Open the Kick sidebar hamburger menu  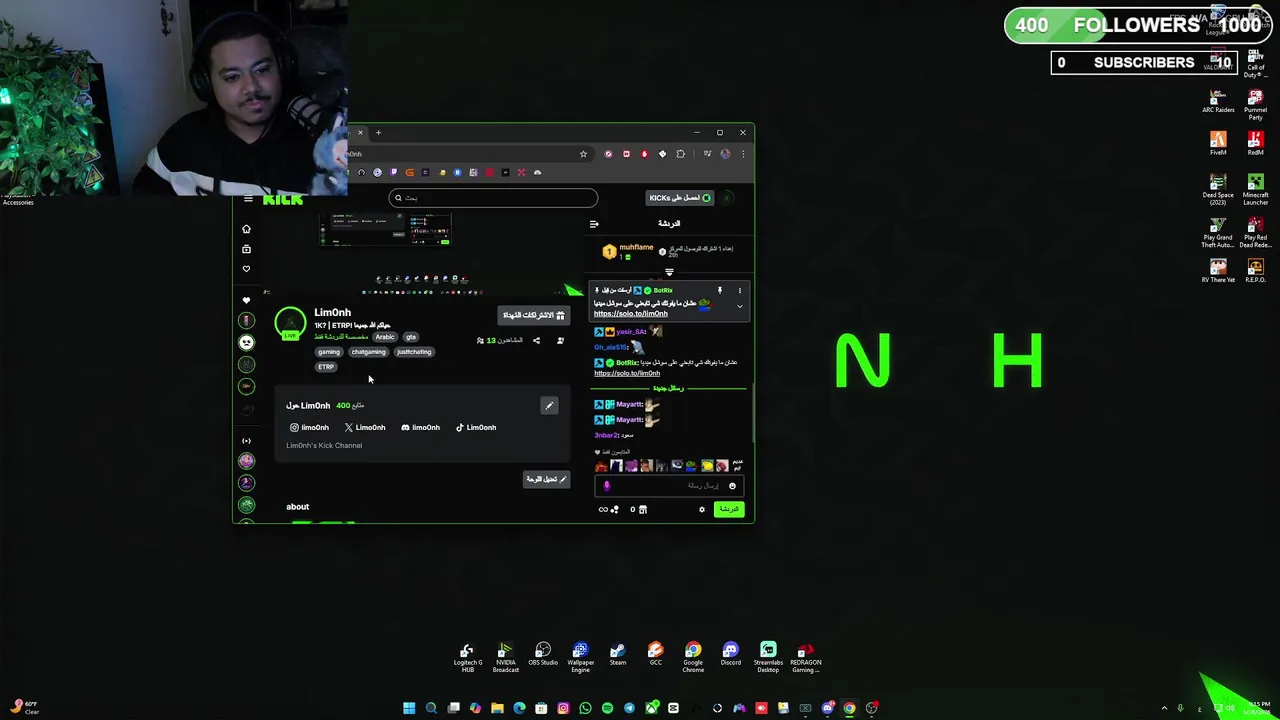[x=248, y=199]
